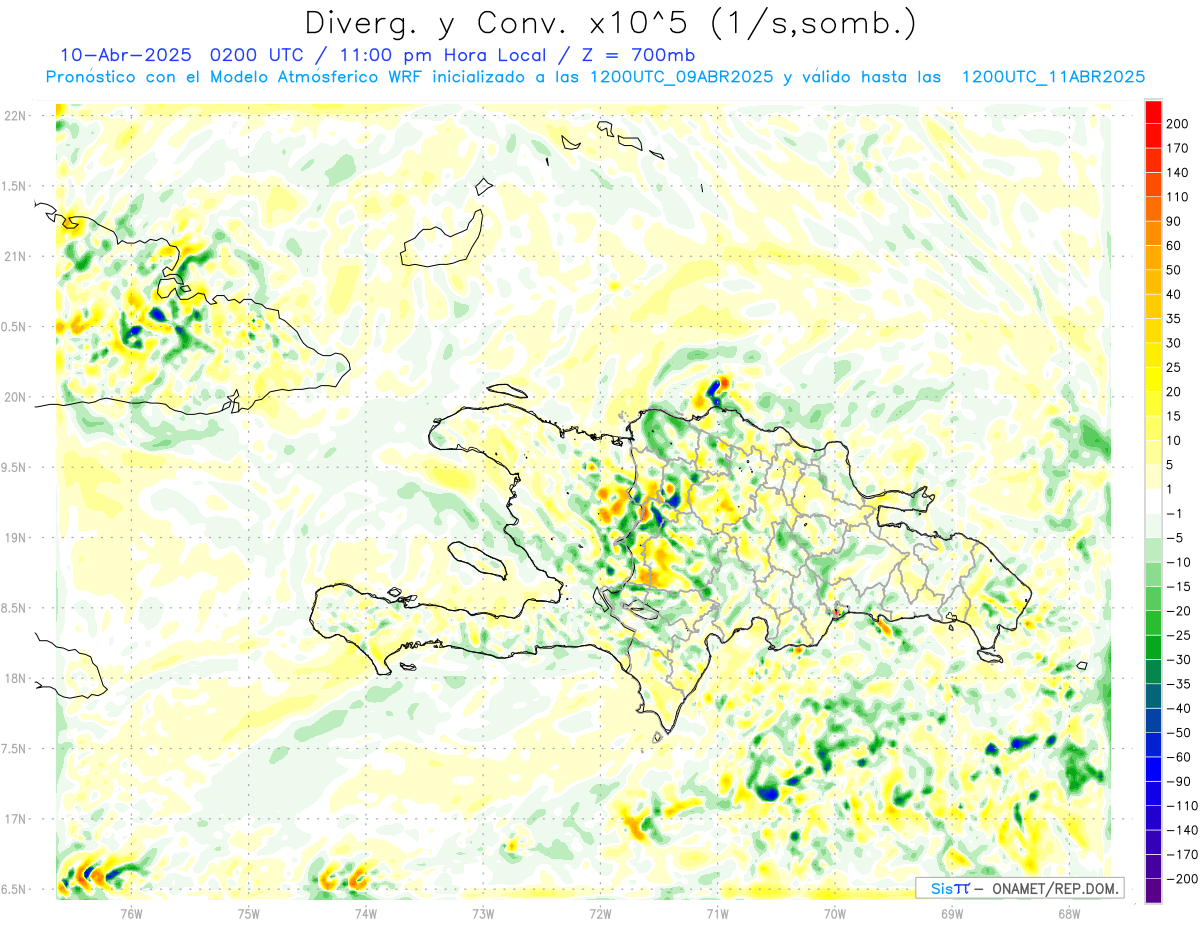Image resolution: width=1200 pixels, height=927 pixels.
Task: Click the colorbar value '15'
Action: 1175,416
